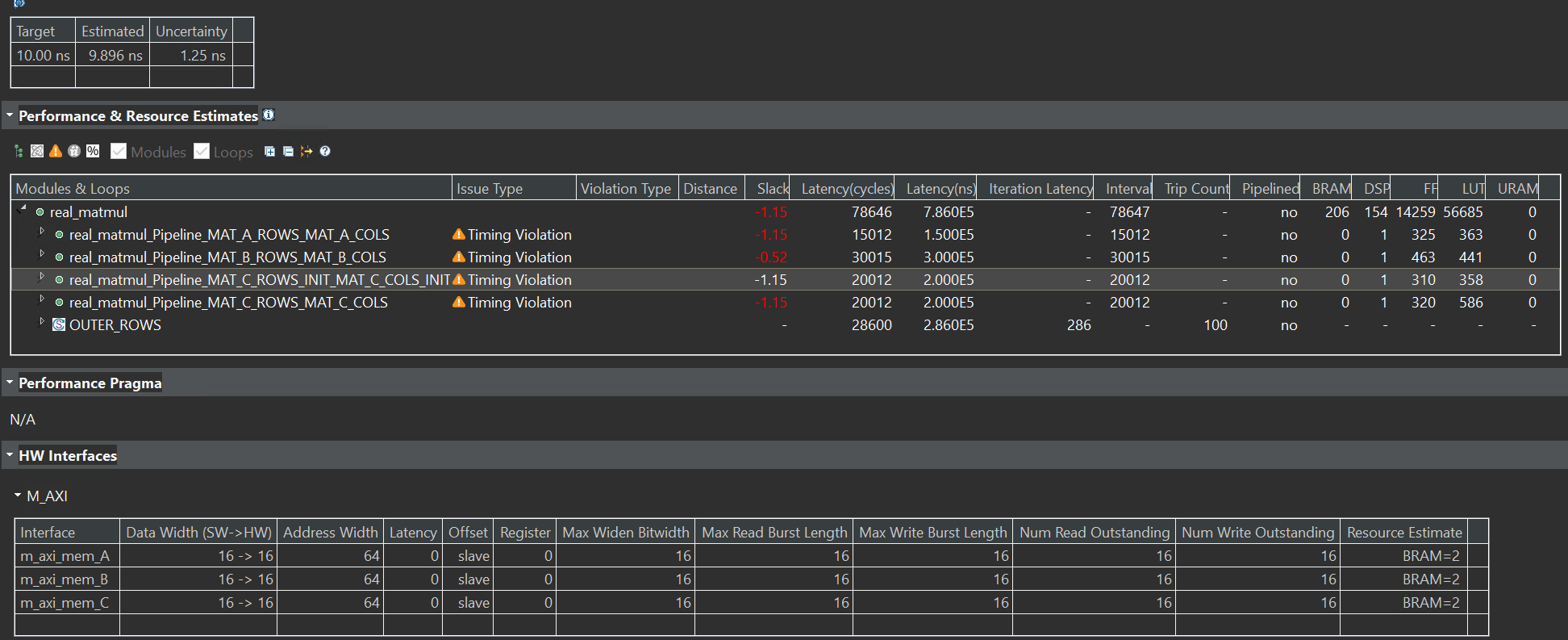Expand the OUTER_ROWS loop node

click(x=42, y=322)
